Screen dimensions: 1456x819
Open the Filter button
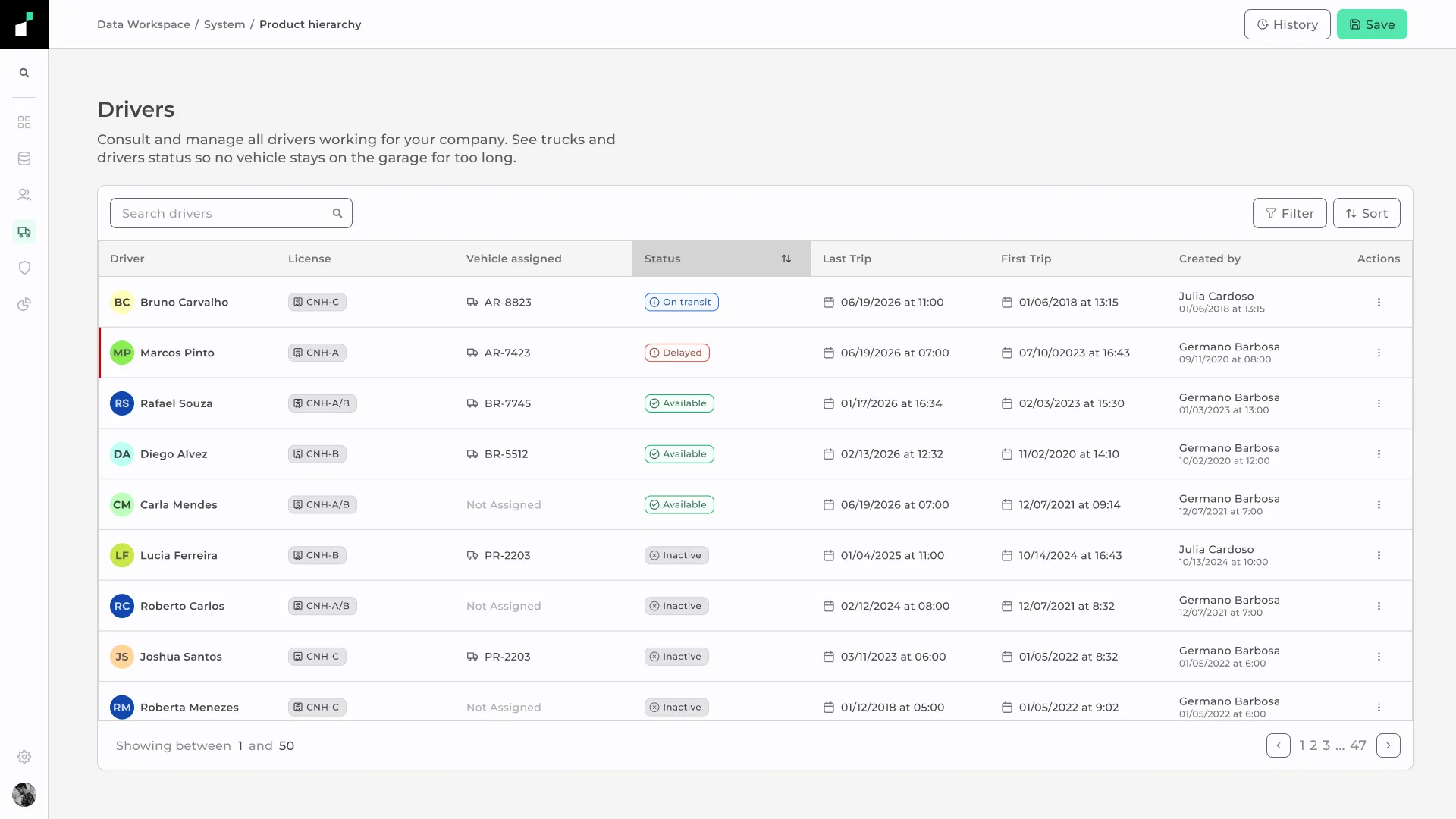pos(1290,213)
